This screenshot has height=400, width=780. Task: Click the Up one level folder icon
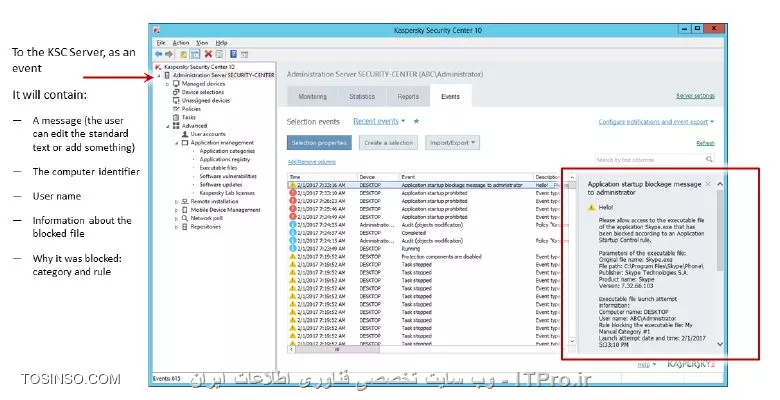coord(184,54)
